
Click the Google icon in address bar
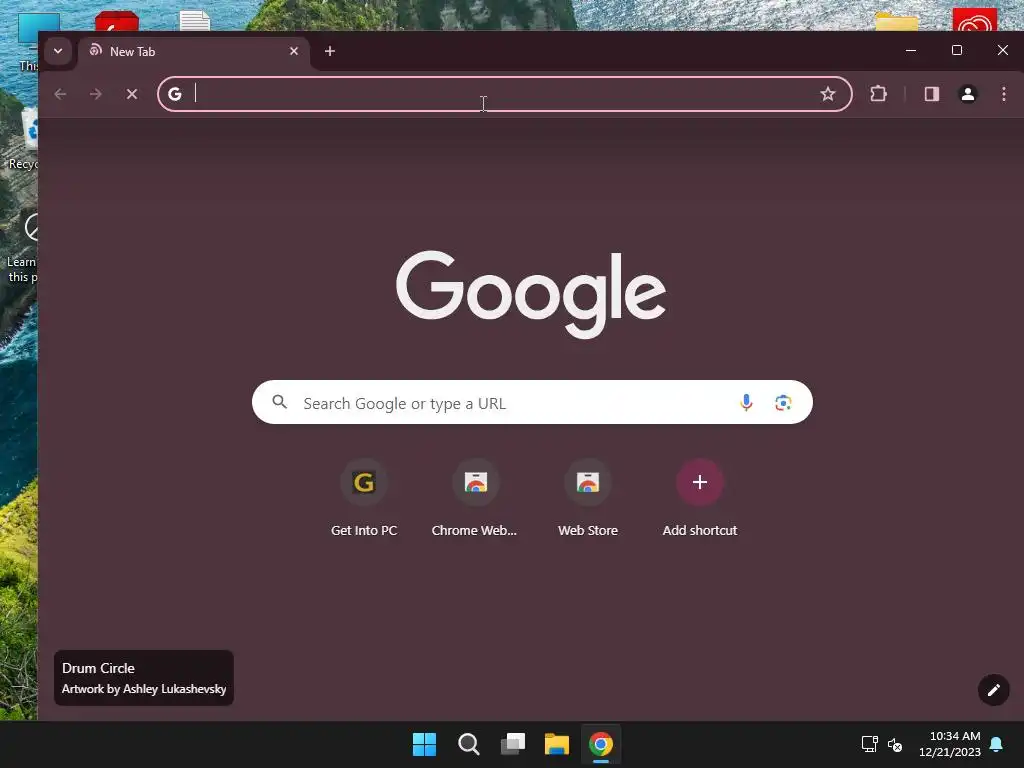point(175,94)
